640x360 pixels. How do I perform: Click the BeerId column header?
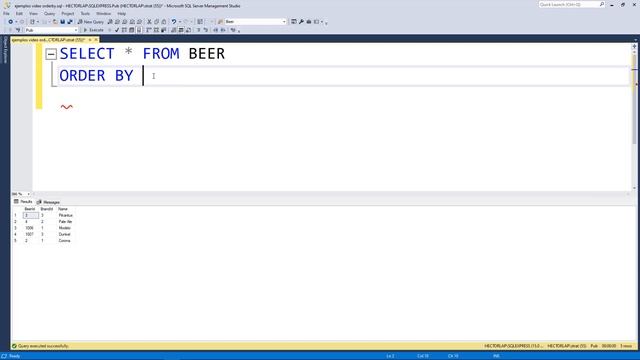(30, 209)
